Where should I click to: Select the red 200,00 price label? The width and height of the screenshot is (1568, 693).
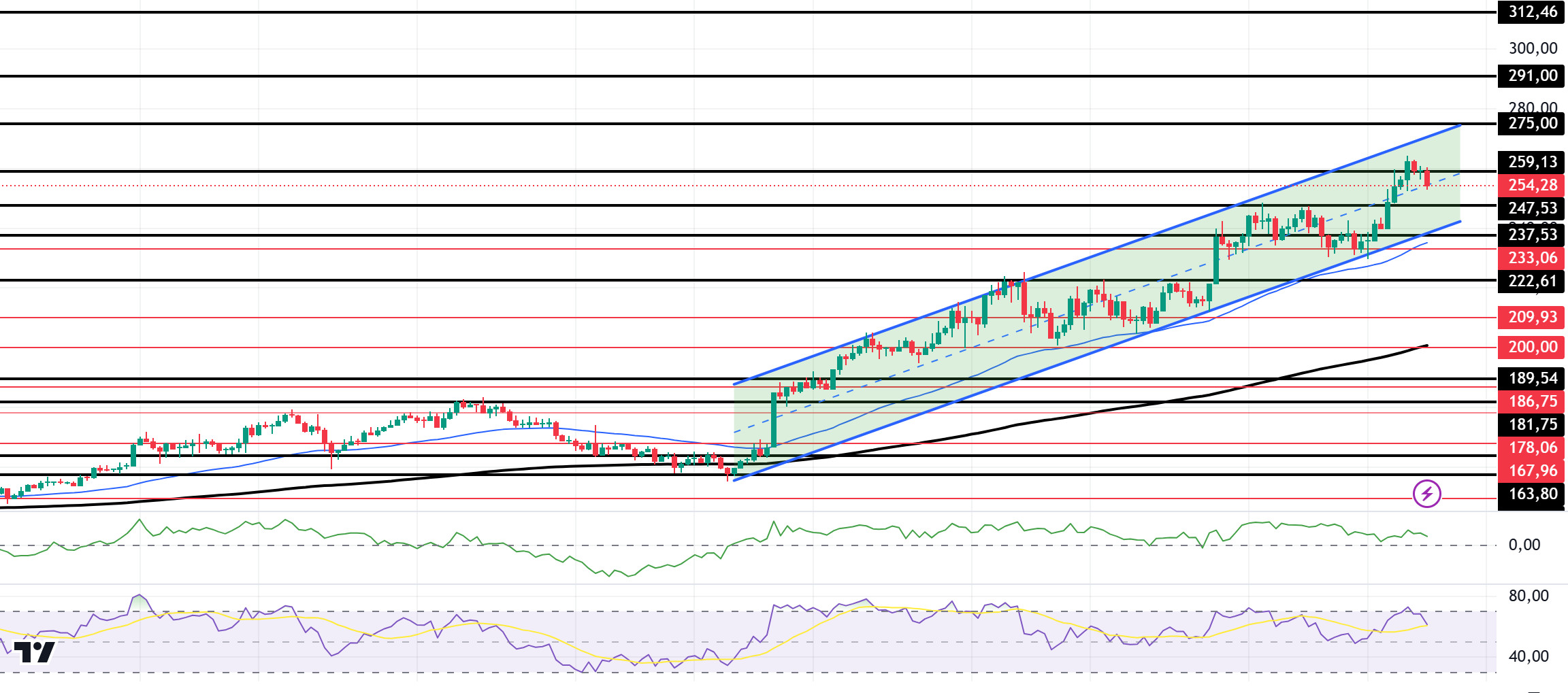pos(1531,347)
